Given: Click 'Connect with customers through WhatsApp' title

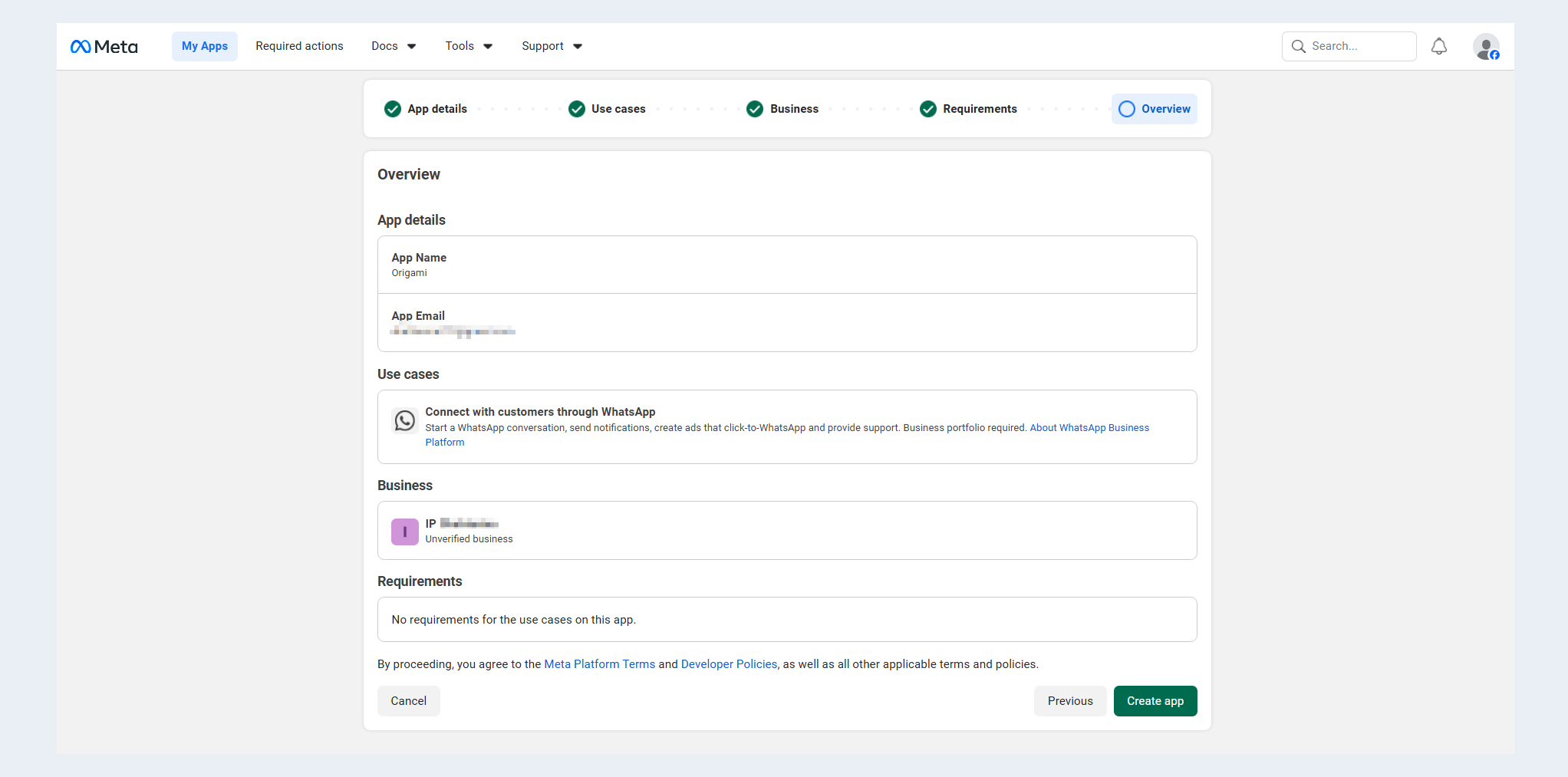Looking at the screenshot, I should tap(540, 412).
